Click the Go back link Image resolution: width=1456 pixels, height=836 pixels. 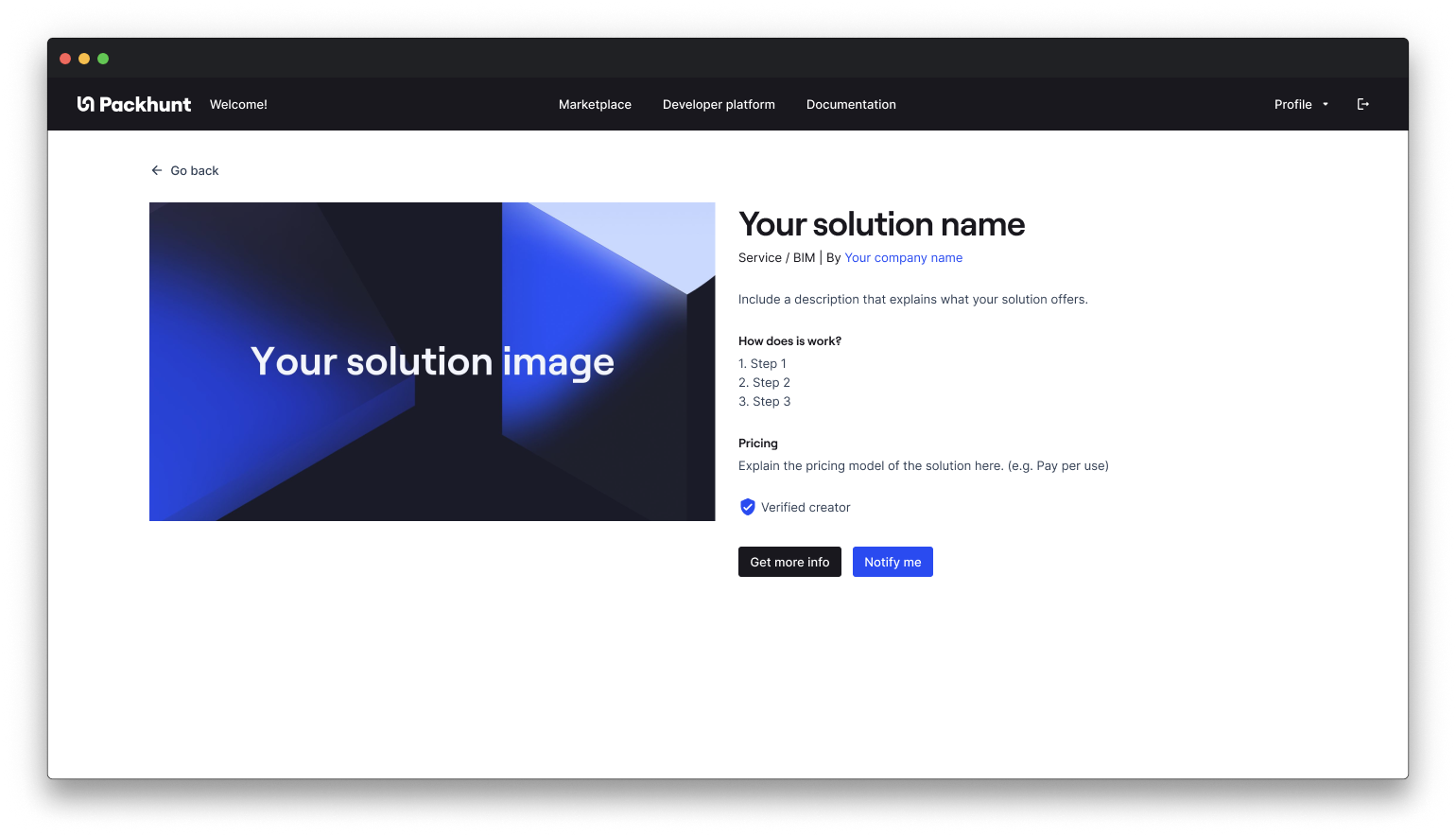pyautogui.click(x=185, y=170)
